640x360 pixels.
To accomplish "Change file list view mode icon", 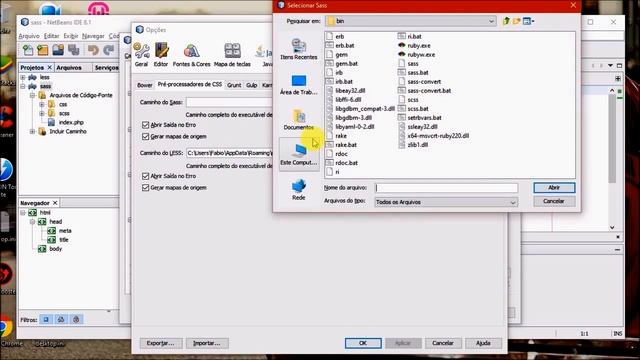I will tap(529, 21).
